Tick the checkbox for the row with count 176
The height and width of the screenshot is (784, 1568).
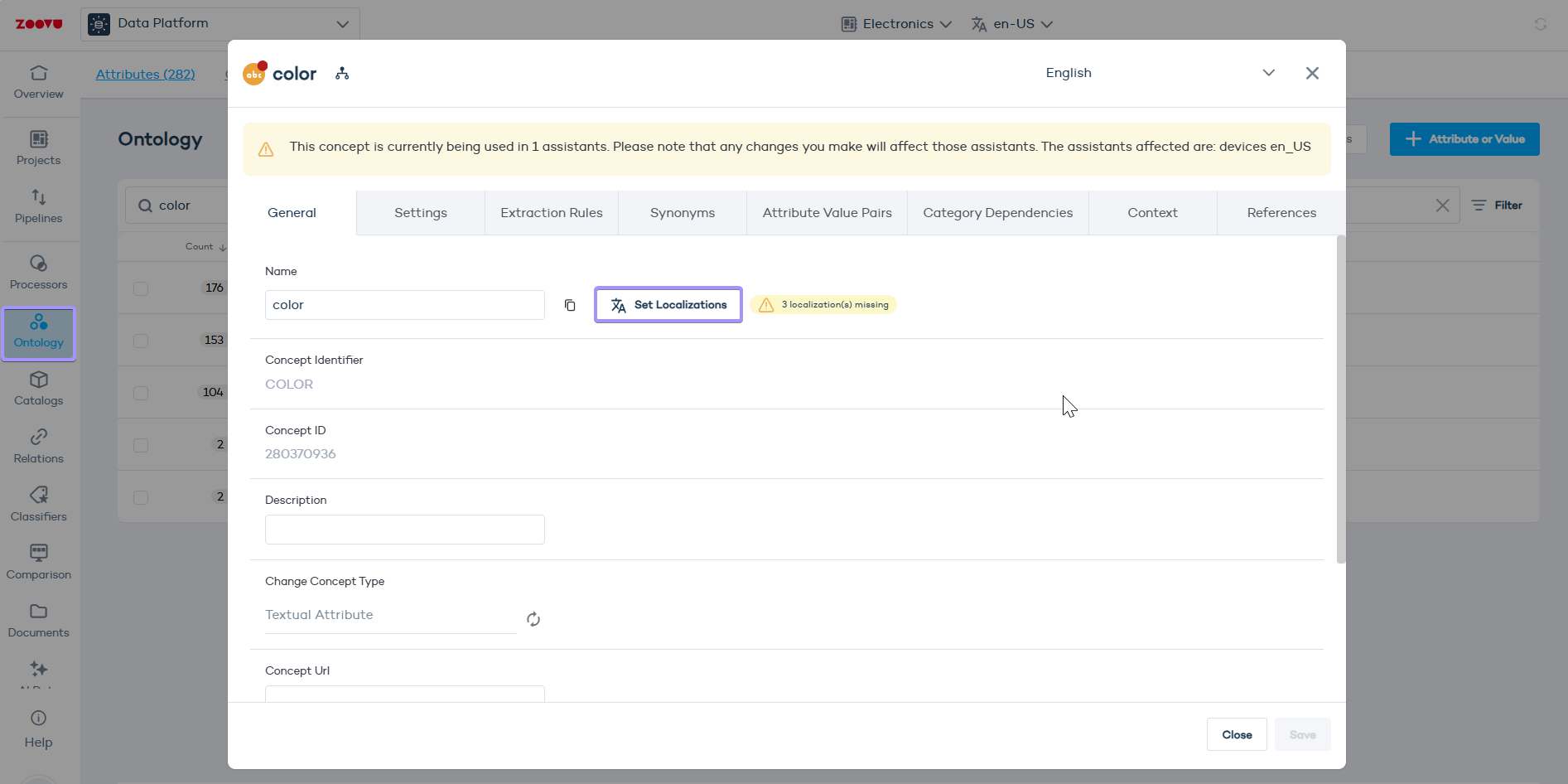pos(141,288)
